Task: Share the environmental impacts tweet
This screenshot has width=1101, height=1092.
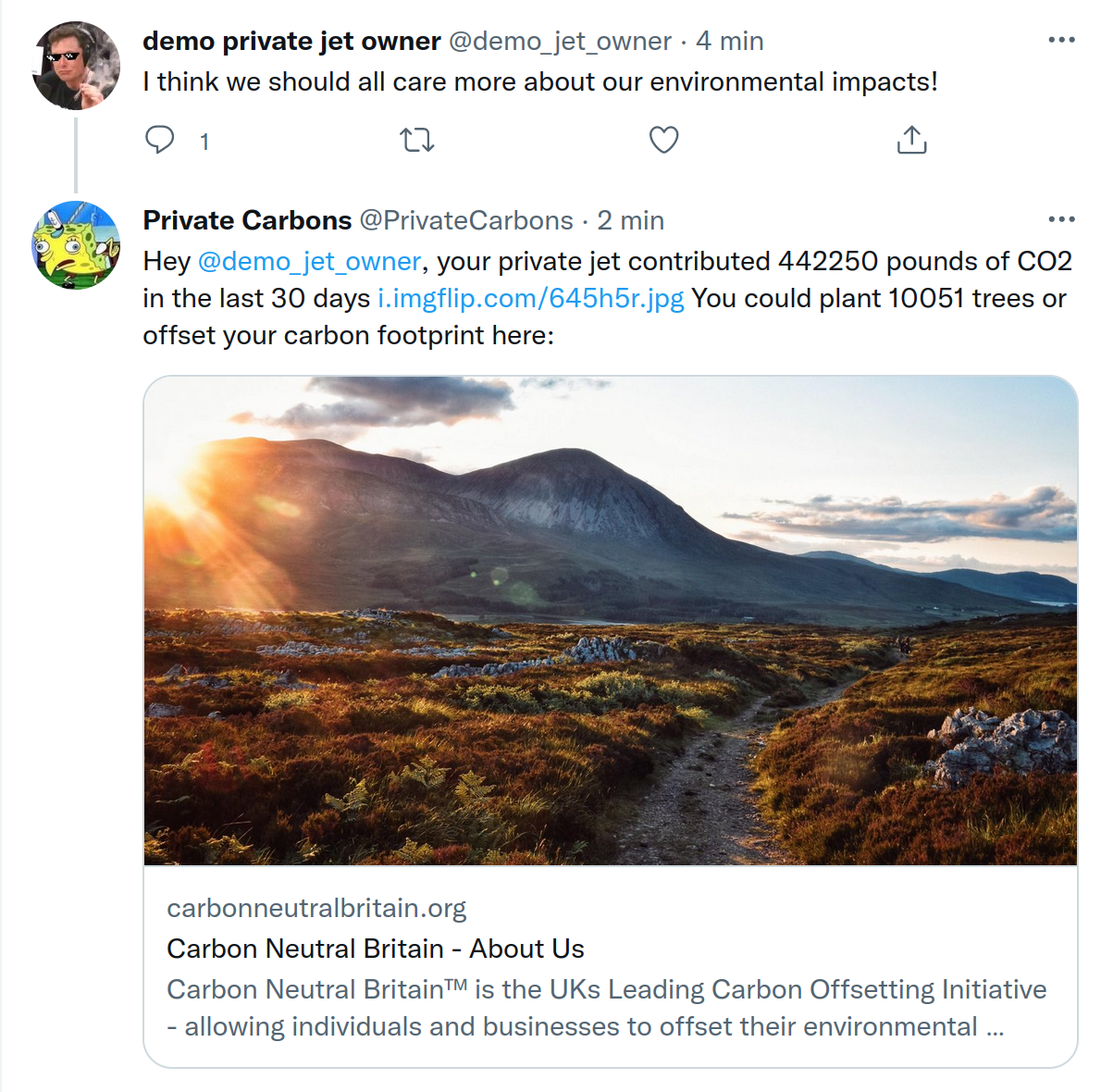Action: [x=911, y=140]
